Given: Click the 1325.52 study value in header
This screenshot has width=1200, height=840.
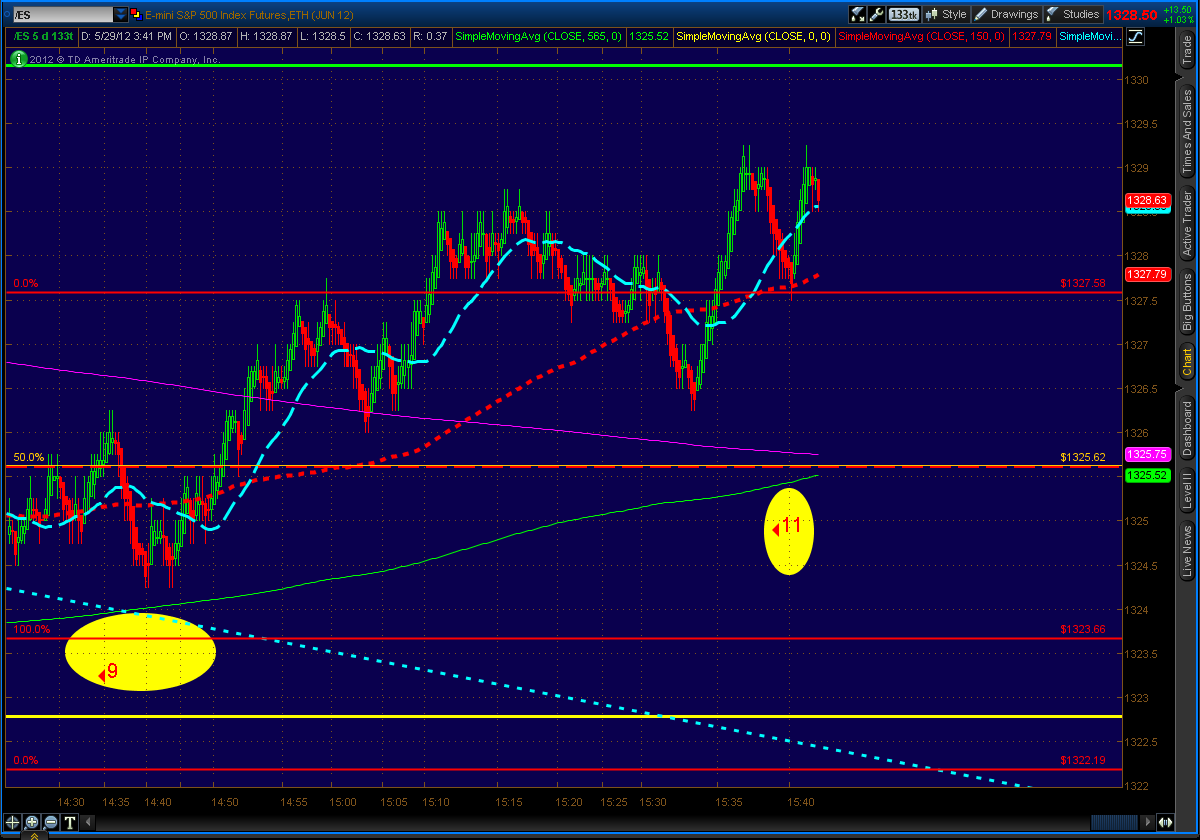Looking at the screenshot, I should [650, 36].
